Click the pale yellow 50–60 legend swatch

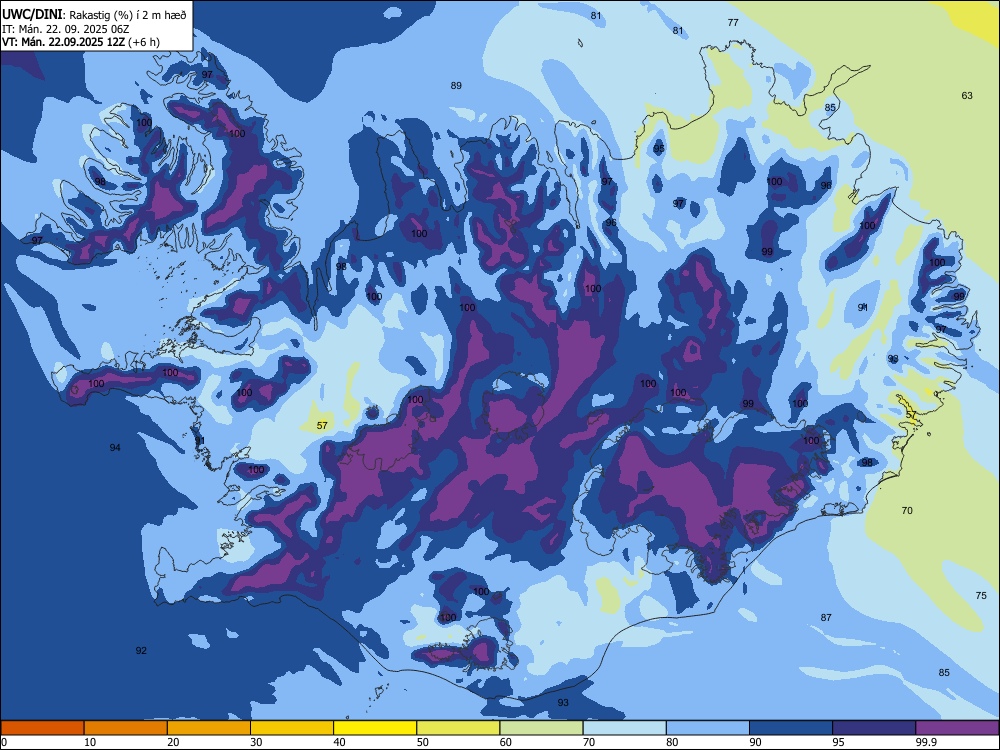click(x=458, y=728)
